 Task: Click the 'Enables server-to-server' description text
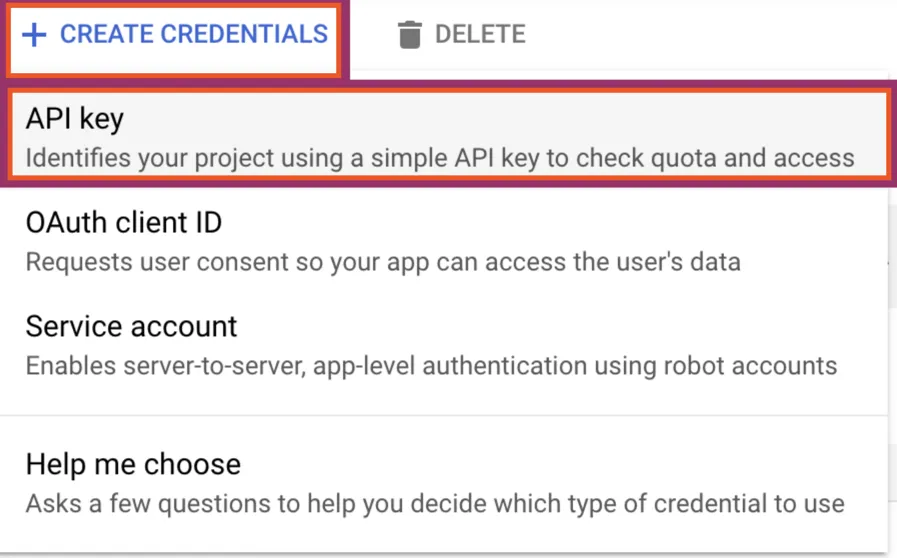tap(431, 366)
